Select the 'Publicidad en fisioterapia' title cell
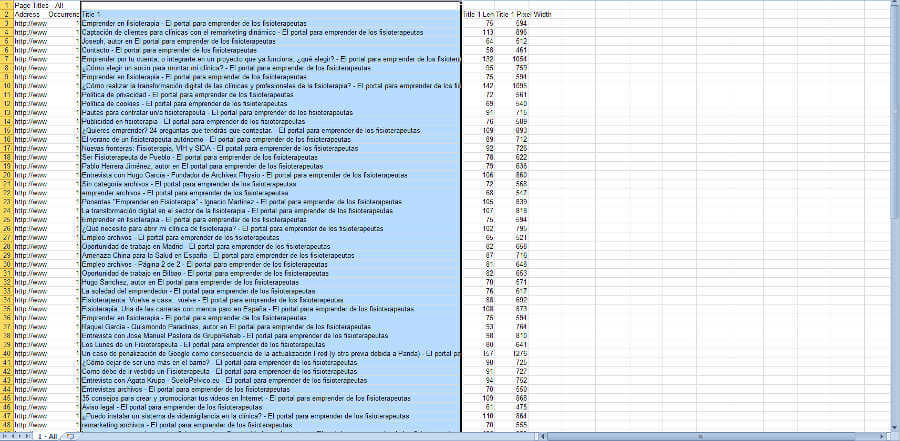900x441 pixels. tap(270, 121)
